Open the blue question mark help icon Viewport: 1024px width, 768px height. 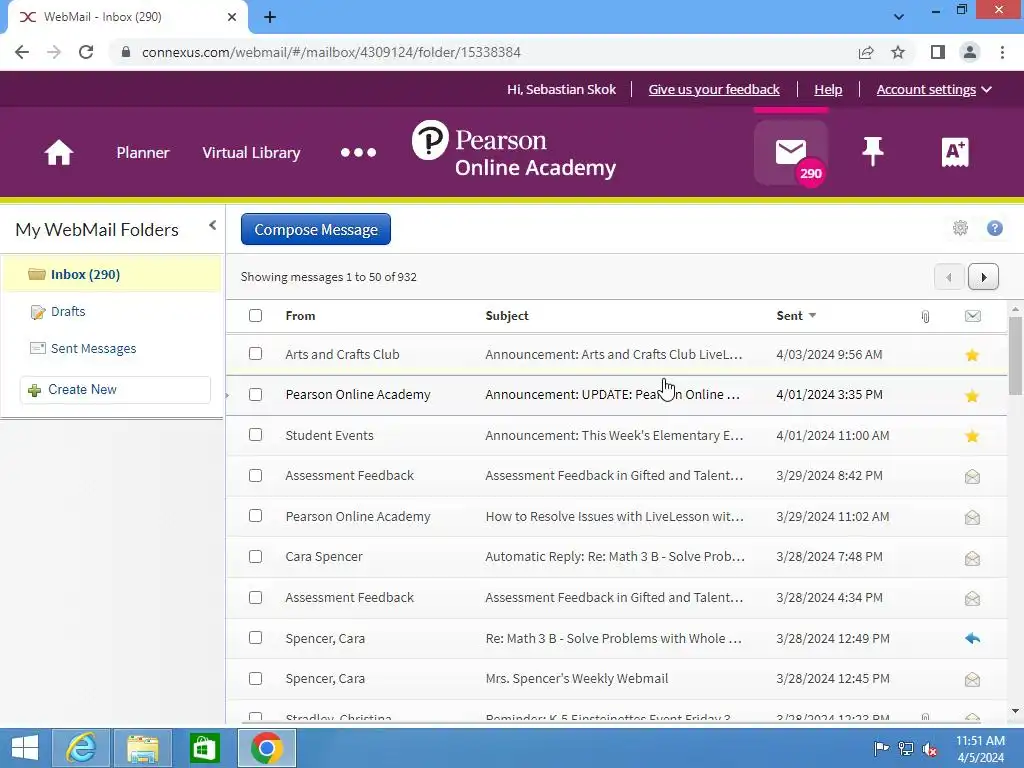click(995, 228)
